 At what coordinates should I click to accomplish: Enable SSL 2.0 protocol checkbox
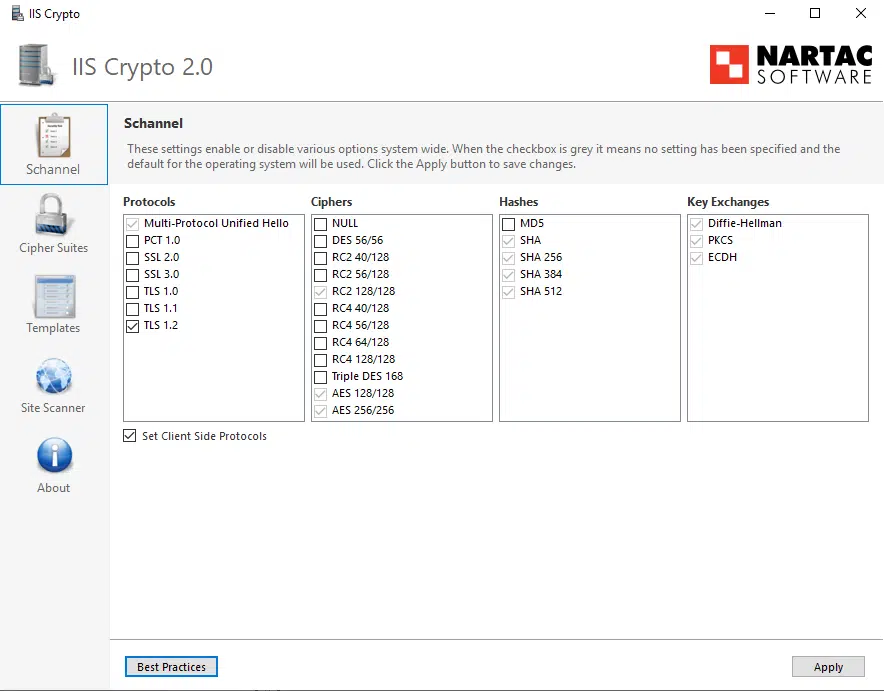click(x=132, y=258)
